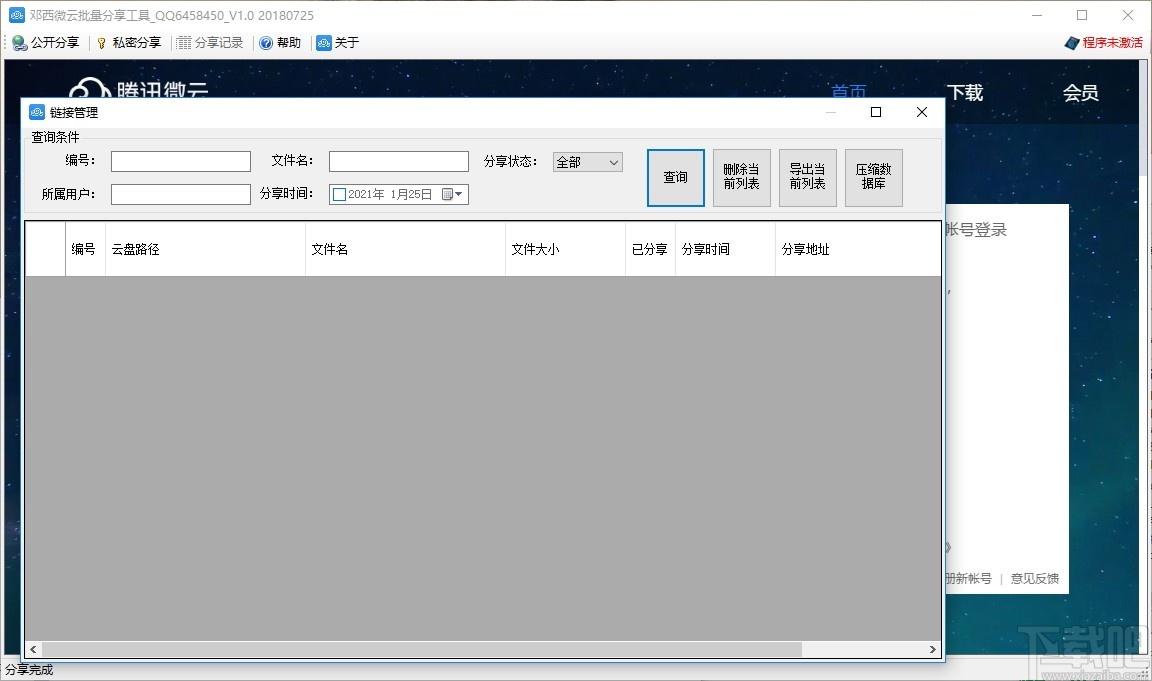Open the 关于 dialog via its icon

point(322,42)
